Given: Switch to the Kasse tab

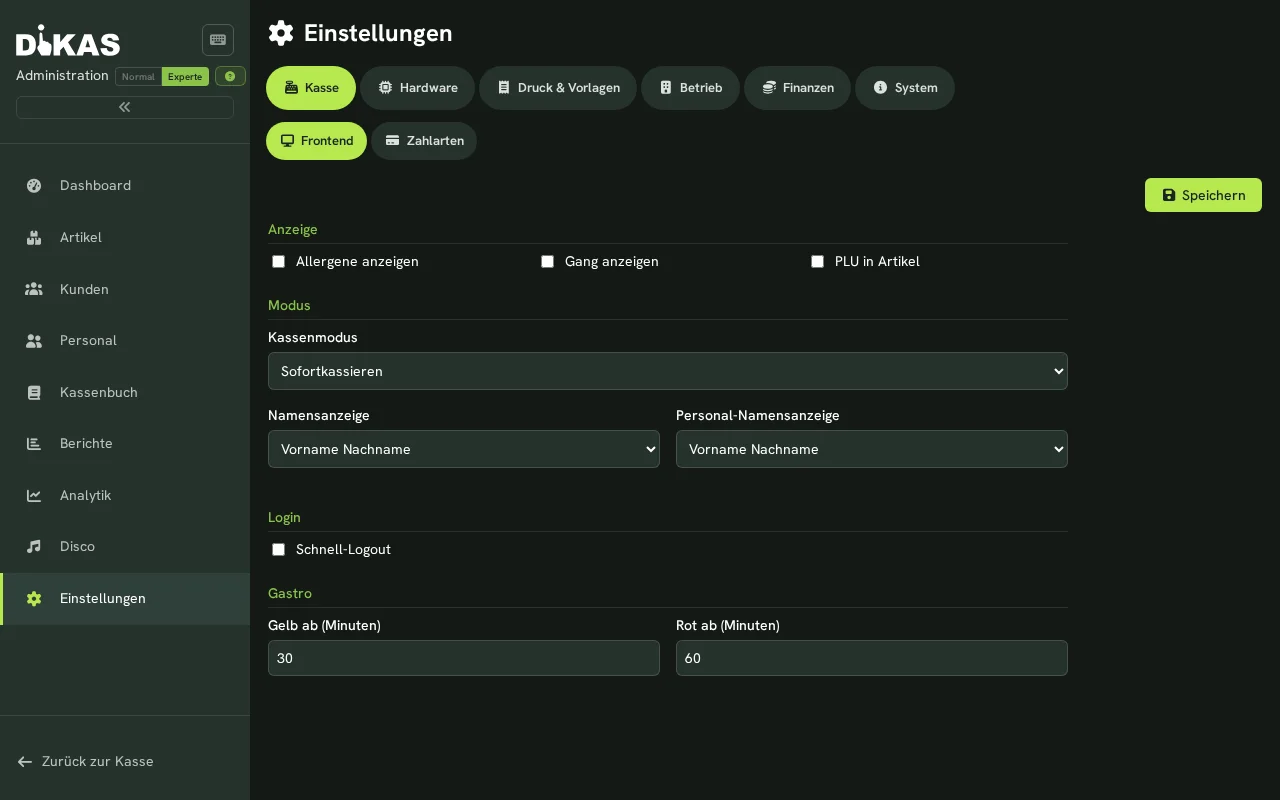Looking at the screenshot, I should (x=311, y=88).
